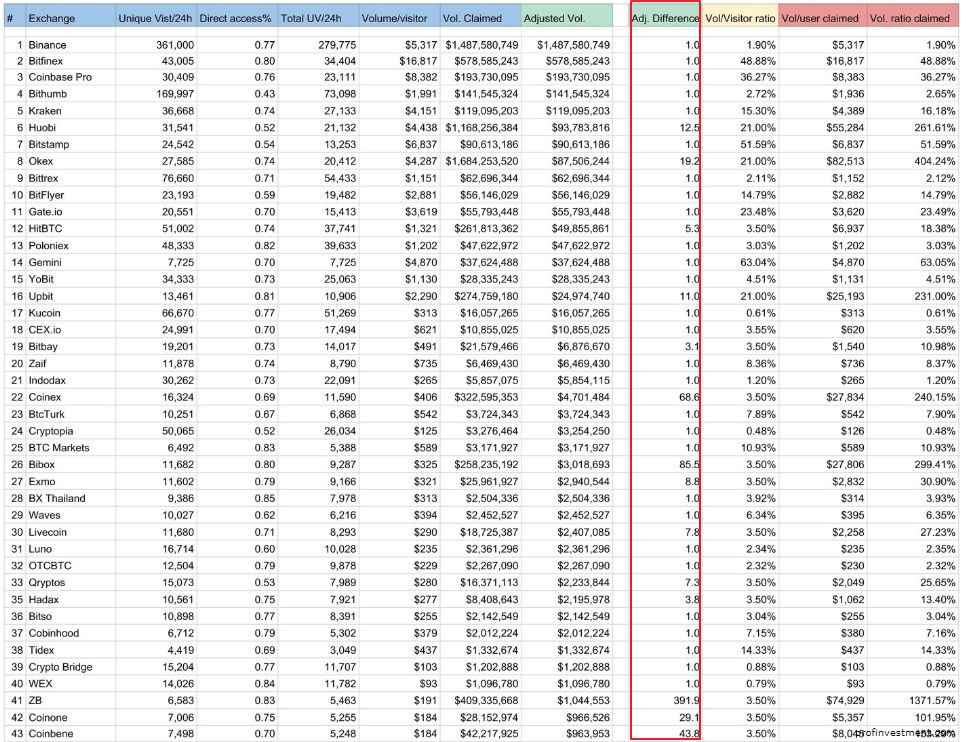968x742 pixels.
Task: Click the "Coinone" exchange cell
Action: [48, 717]
